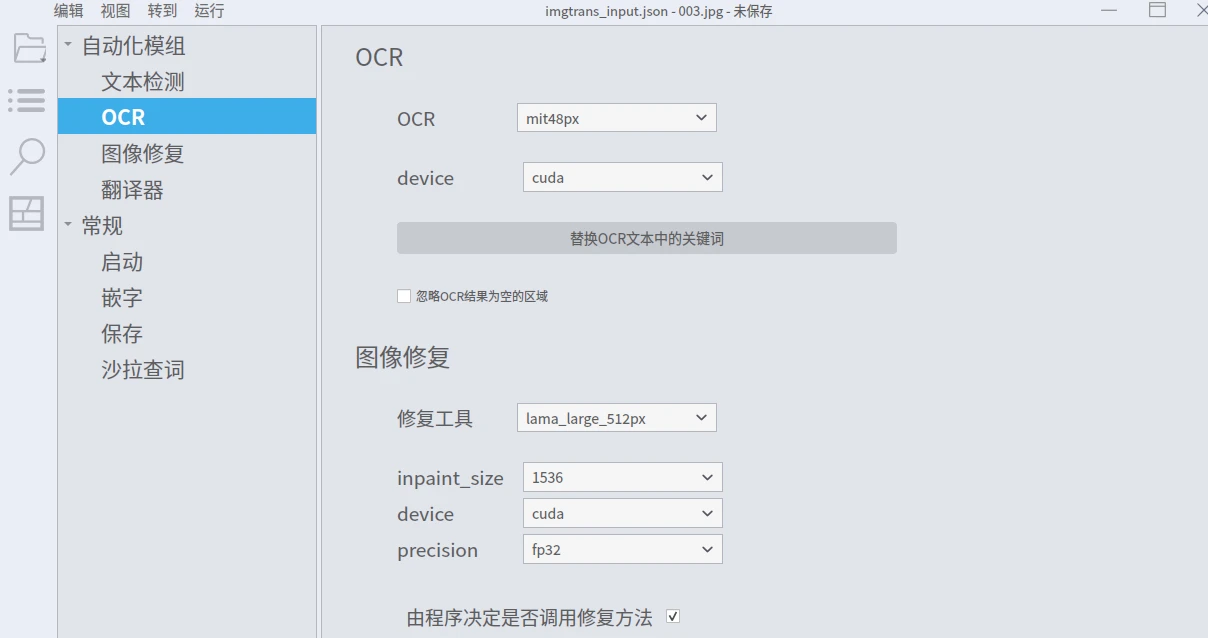This screenshot has width=1208, height=638.
Task: Select 沙拉查词 in the sidebar list
Action: (143, 370)
